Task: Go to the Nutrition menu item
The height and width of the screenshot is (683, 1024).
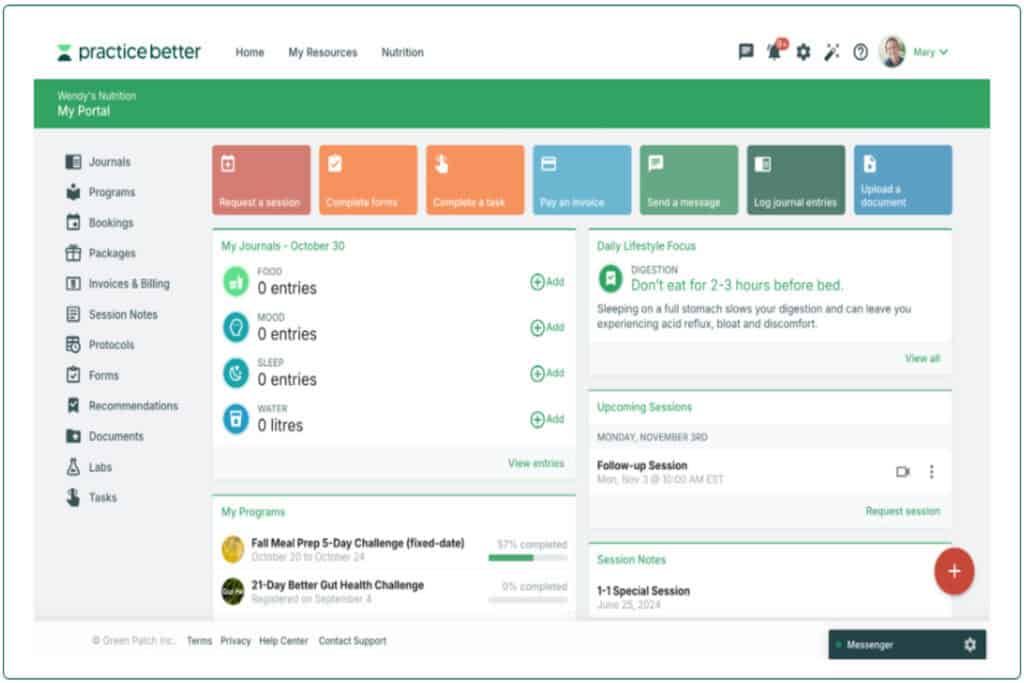Action: (402, 52)
